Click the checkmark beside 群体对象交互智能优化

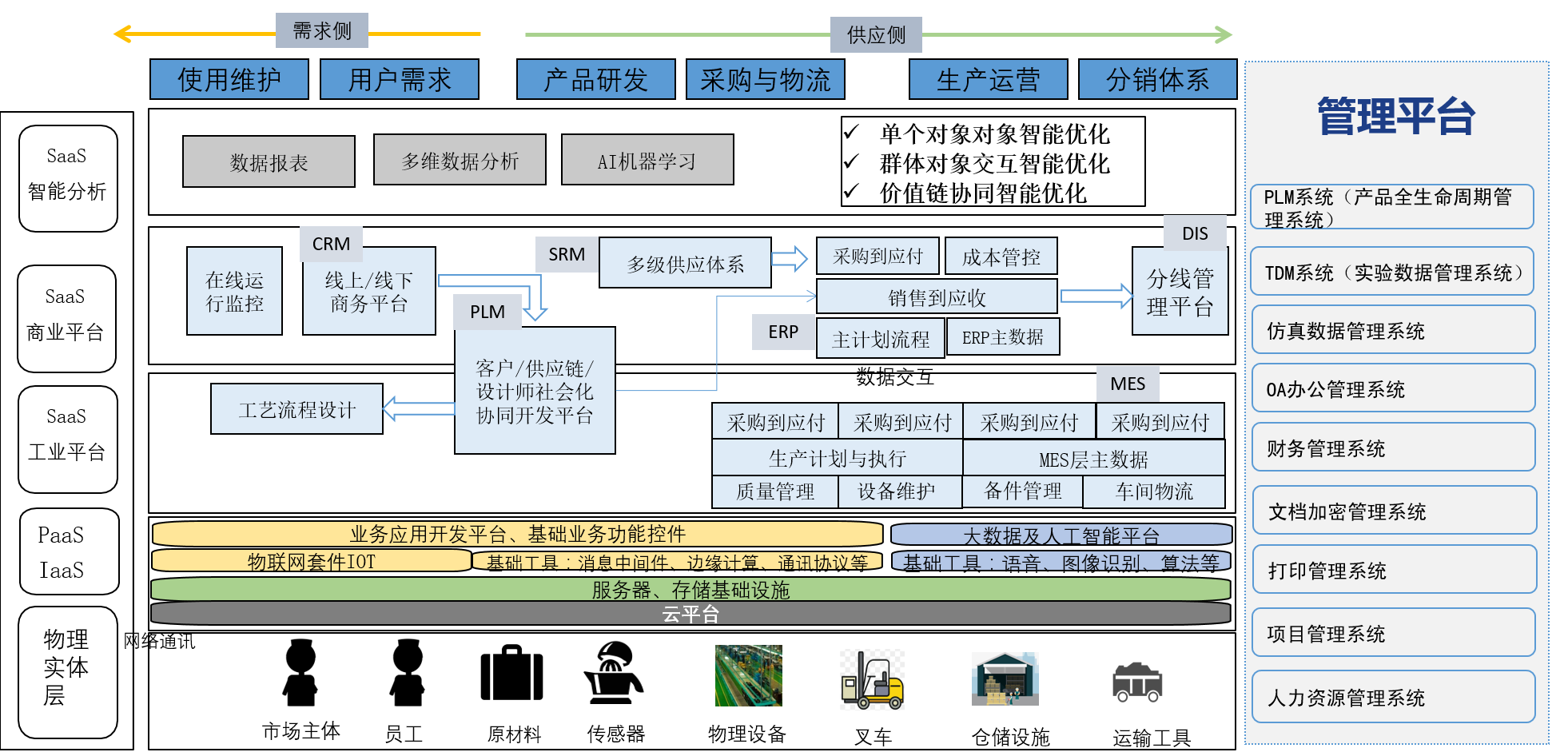pyautogui.click(x=852, y=161)
